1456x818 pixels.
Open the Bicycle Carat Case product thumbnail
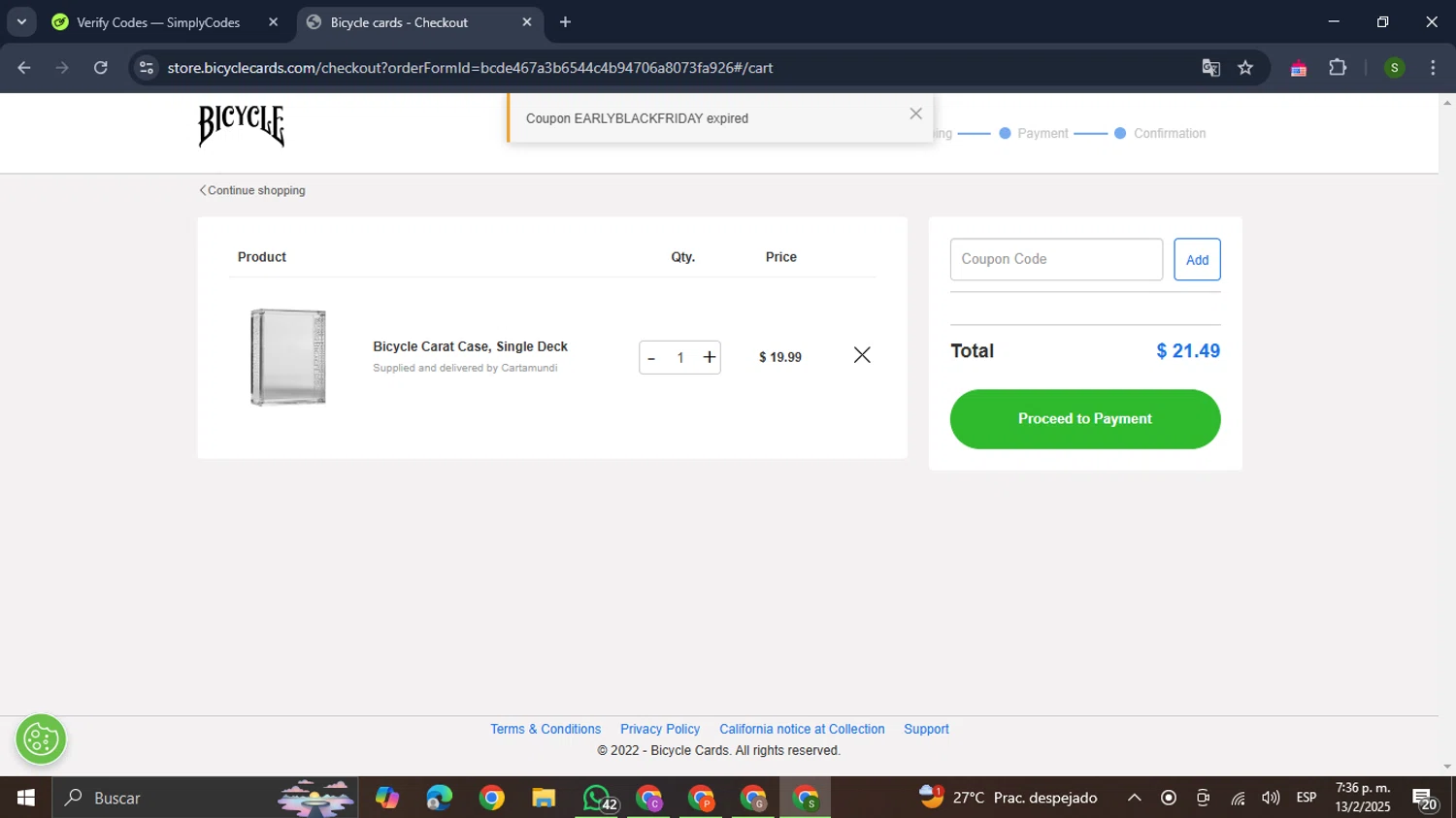click(x=288, y=357)
